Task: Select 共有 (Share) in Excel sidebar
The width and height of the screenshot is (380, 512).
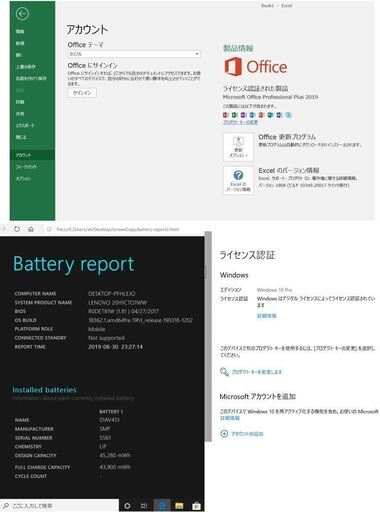Action: 20,114
